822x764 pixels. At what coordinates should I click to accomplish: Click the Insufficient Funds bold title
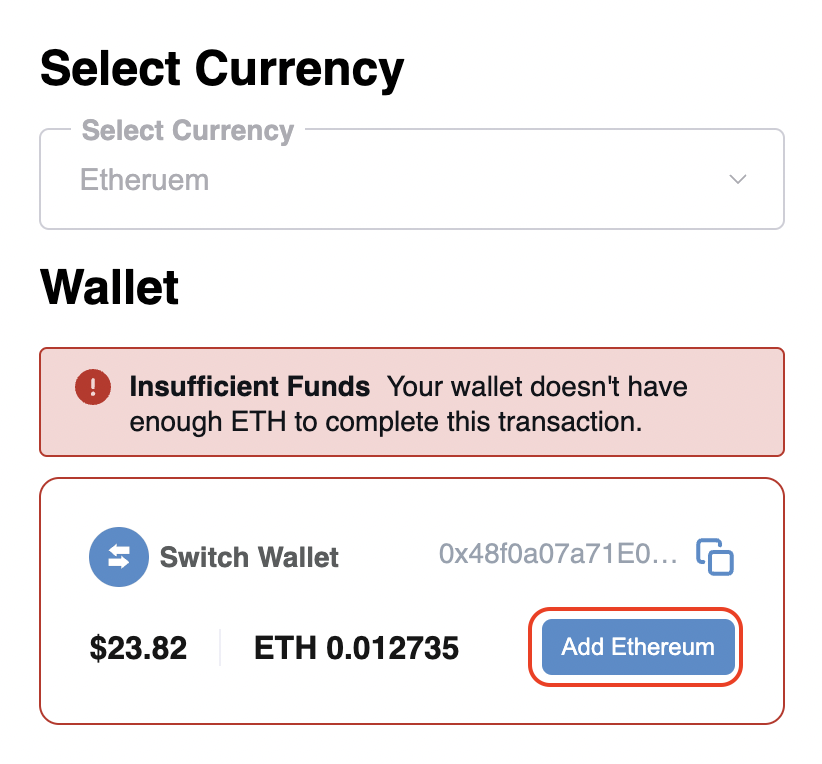pos(250,386)
